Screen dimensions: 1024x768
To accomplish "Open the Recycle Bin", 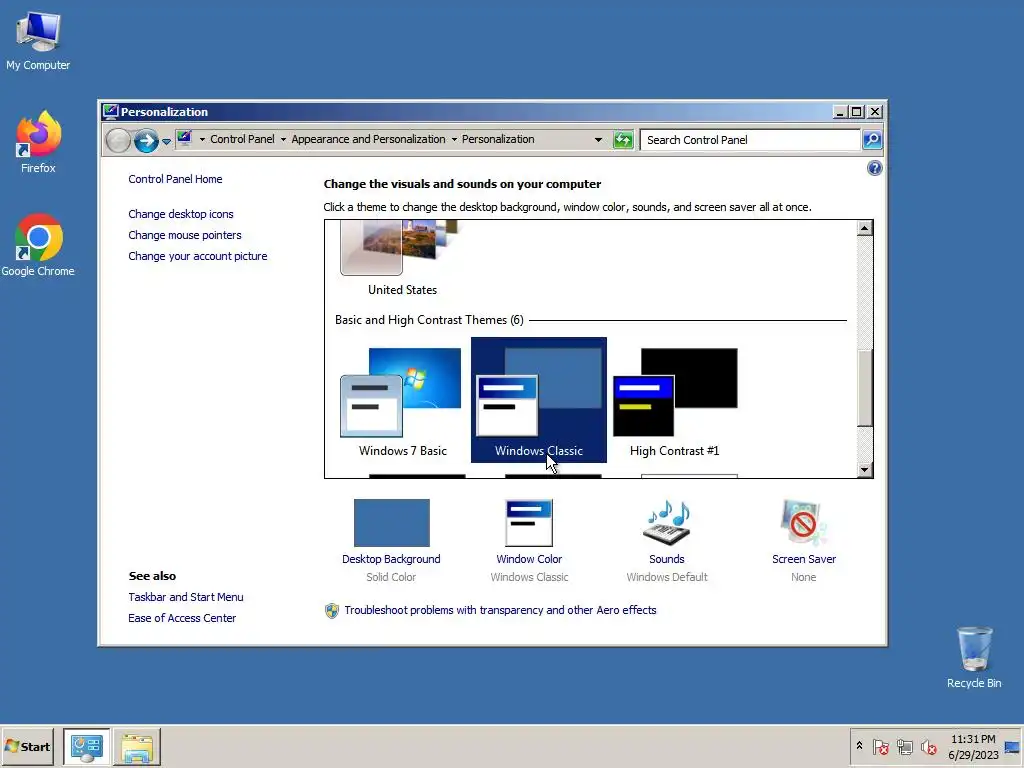I will coord(974,657).
